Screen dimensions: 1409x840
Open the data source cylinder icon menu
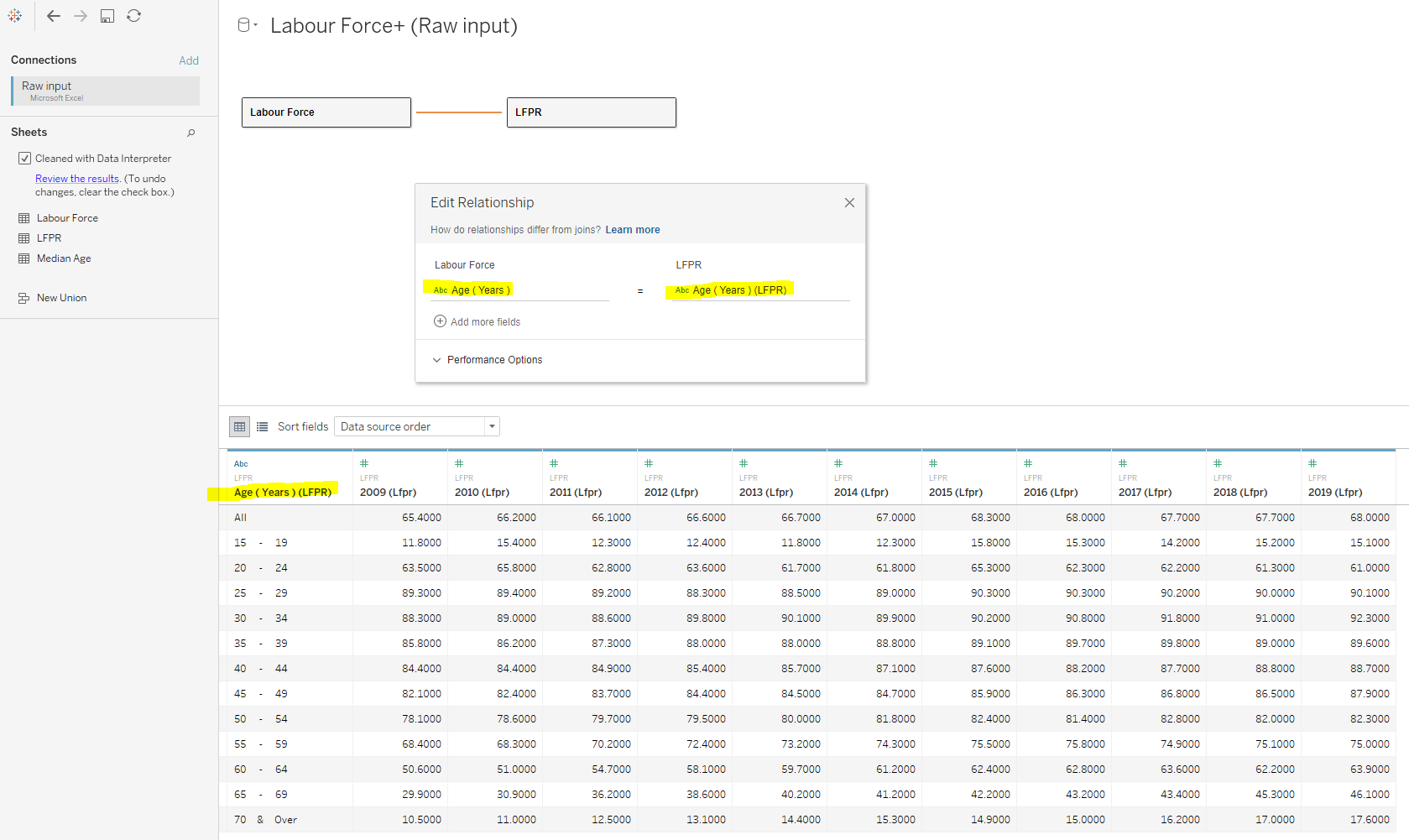pos(242,24)
